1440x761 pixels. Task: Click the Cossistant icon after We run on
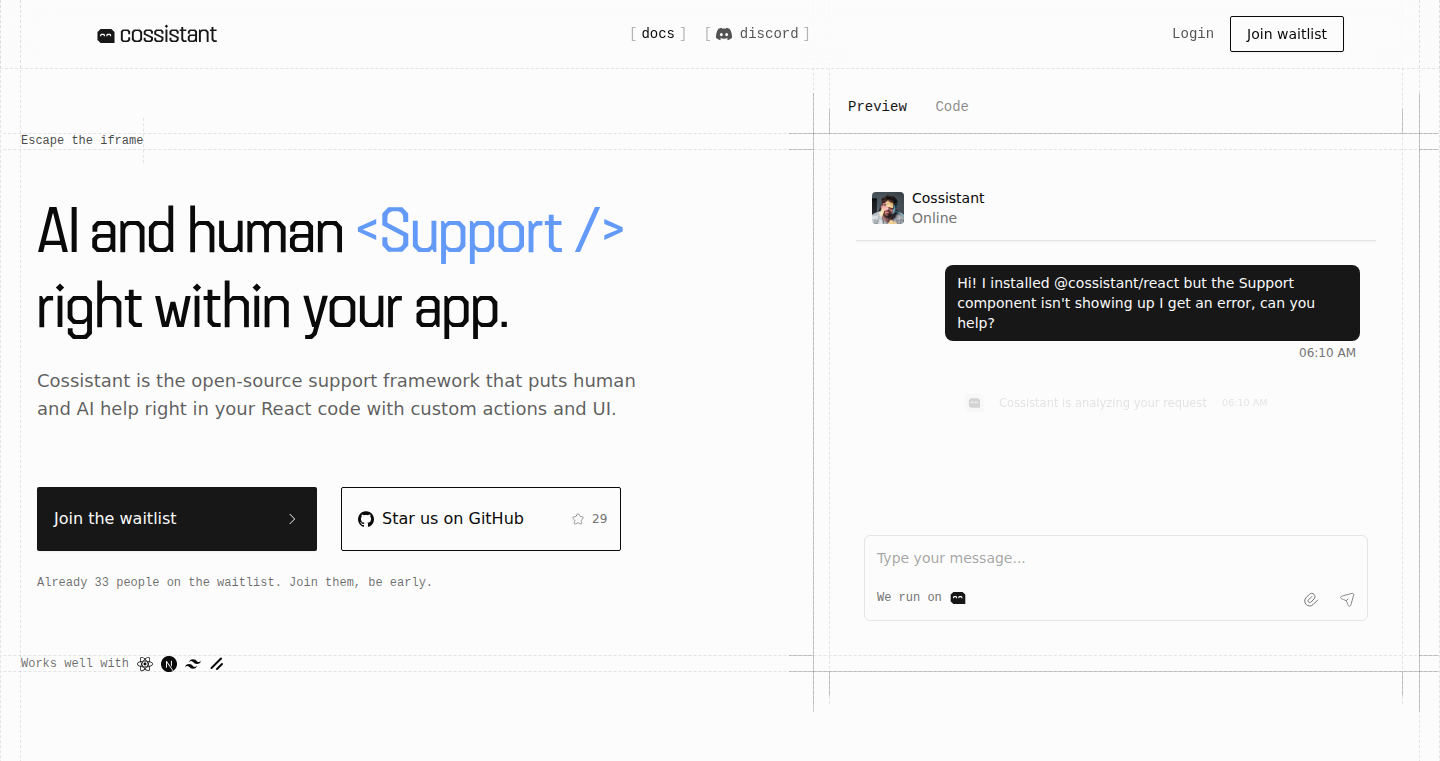click(958, 598)
